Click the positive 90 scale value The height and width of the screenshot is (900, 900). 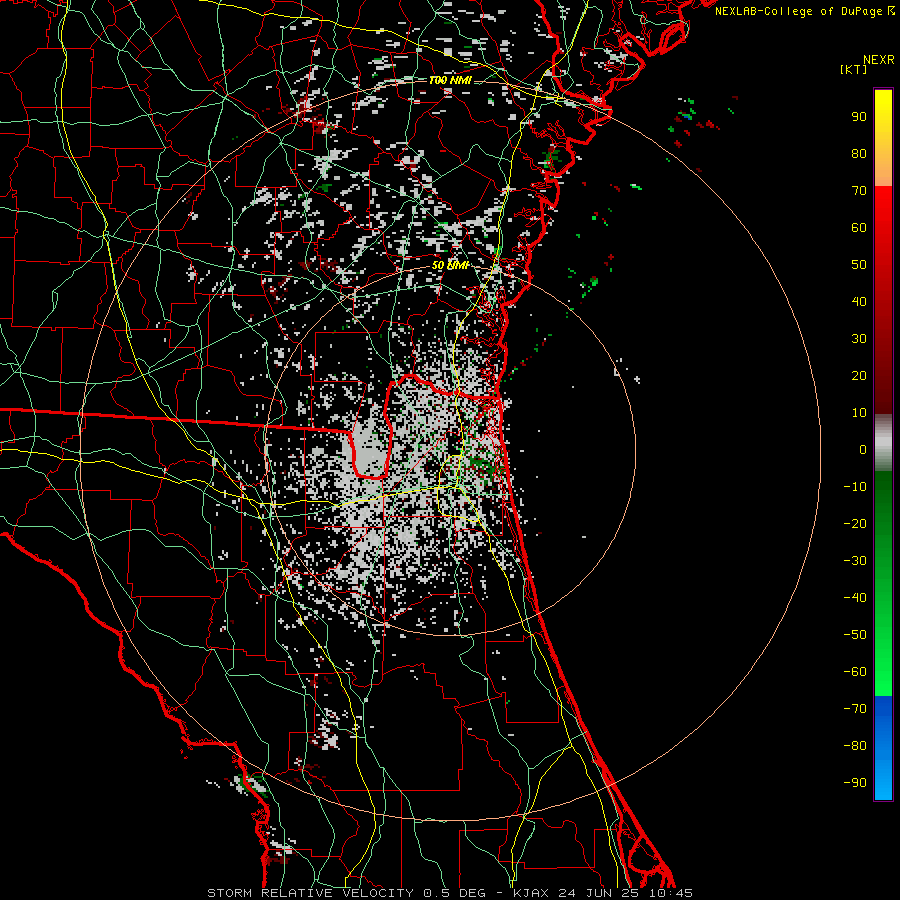tap(859, 117)
